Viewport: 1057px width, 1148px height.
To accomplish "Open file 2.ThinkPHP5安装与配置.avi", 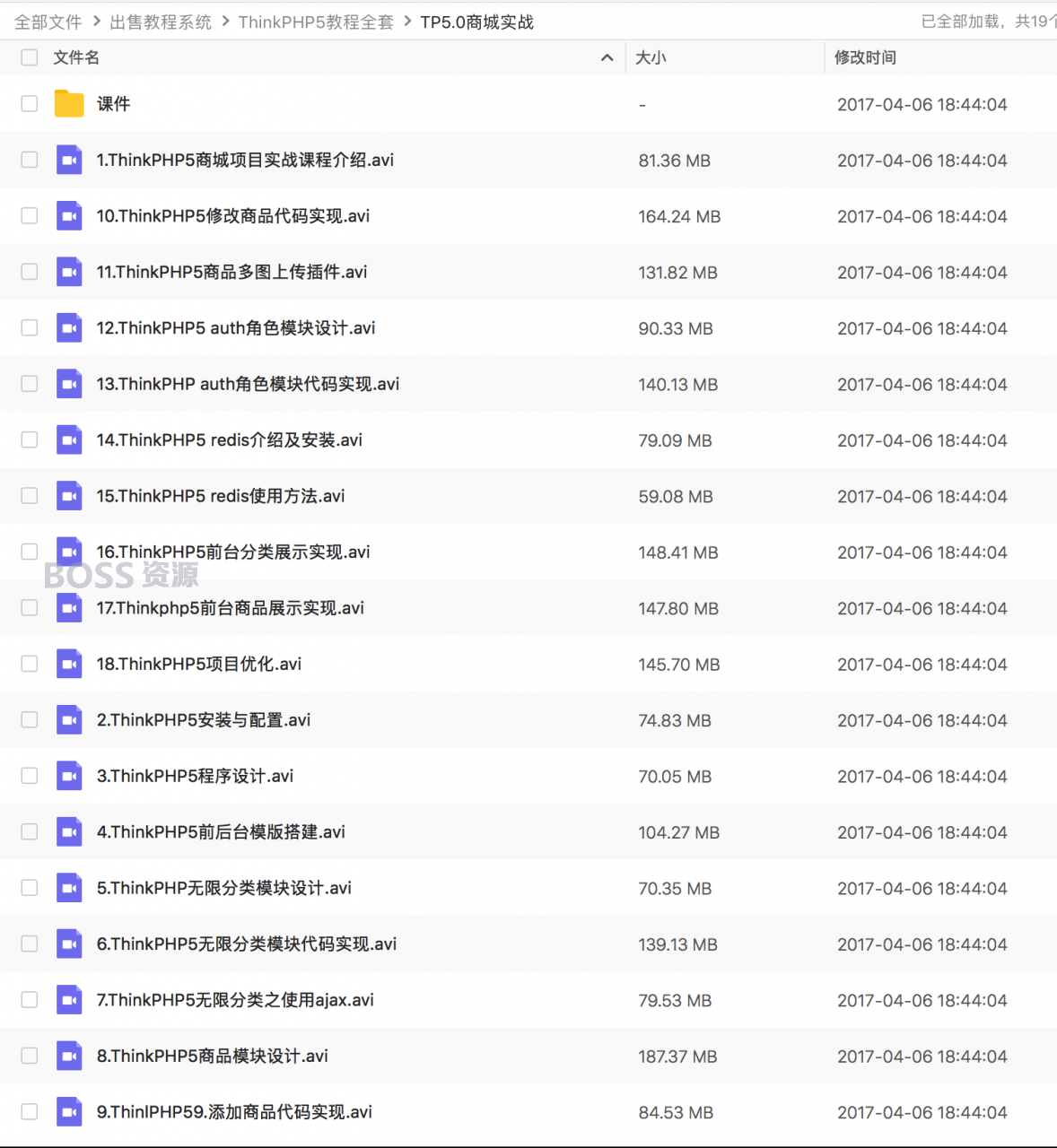I will tap(204, 720).
